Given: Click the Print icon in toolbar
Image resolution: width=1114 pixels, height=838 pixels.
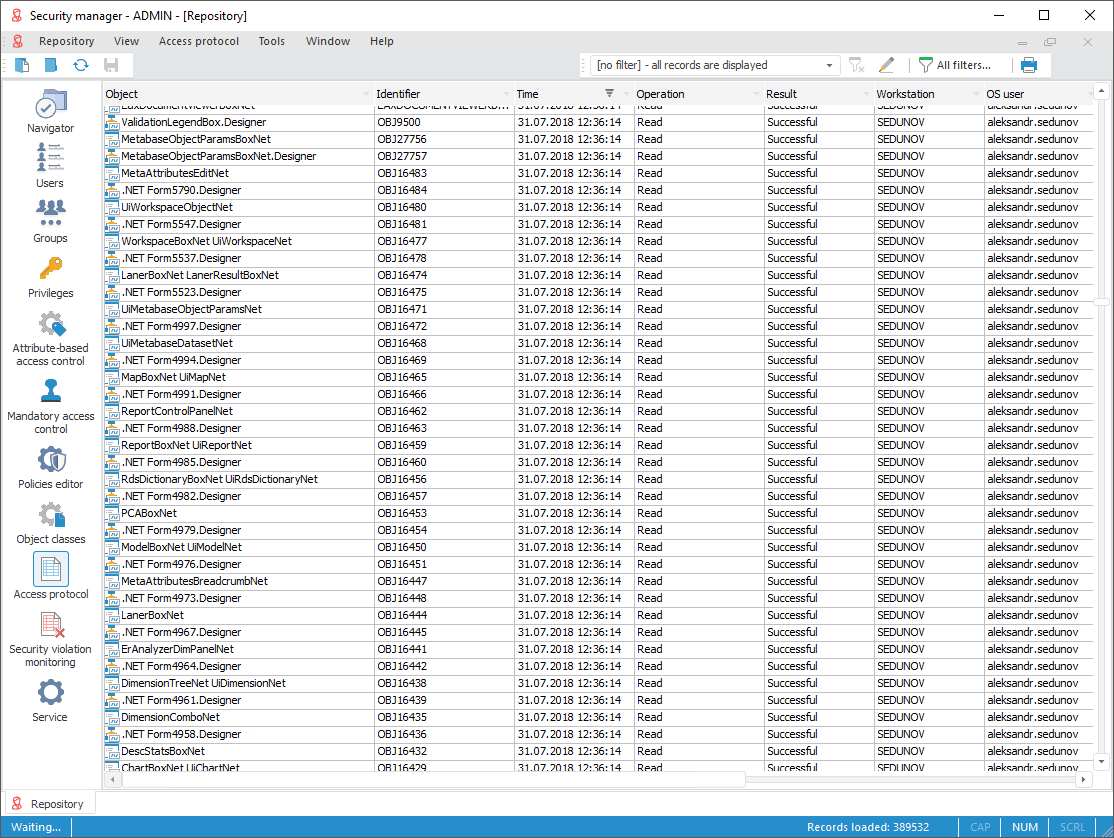Looking at the screenshot, I should (x=1029, y=65).
